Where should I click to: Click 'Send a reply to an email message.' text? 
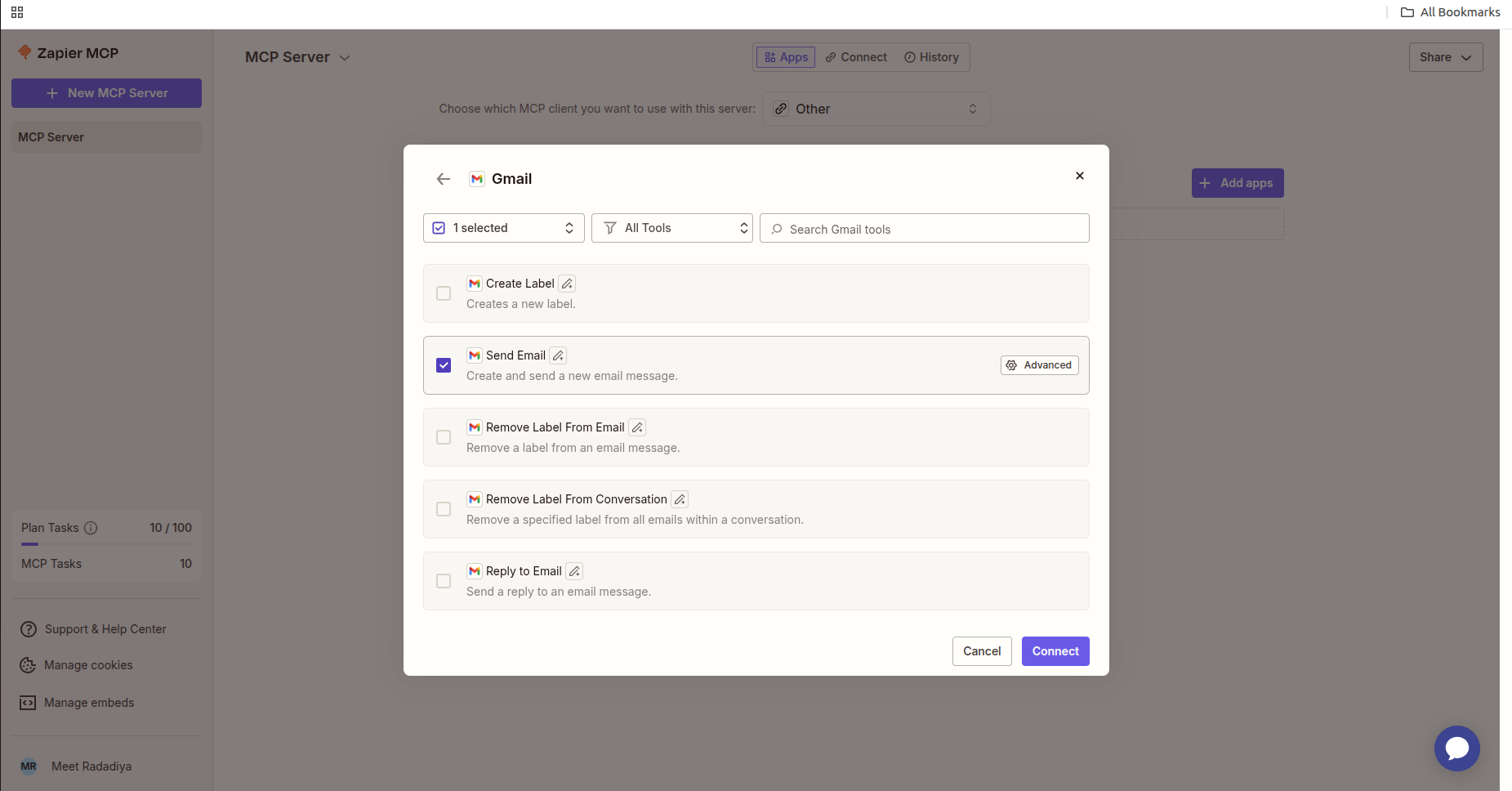click(559, 592)
